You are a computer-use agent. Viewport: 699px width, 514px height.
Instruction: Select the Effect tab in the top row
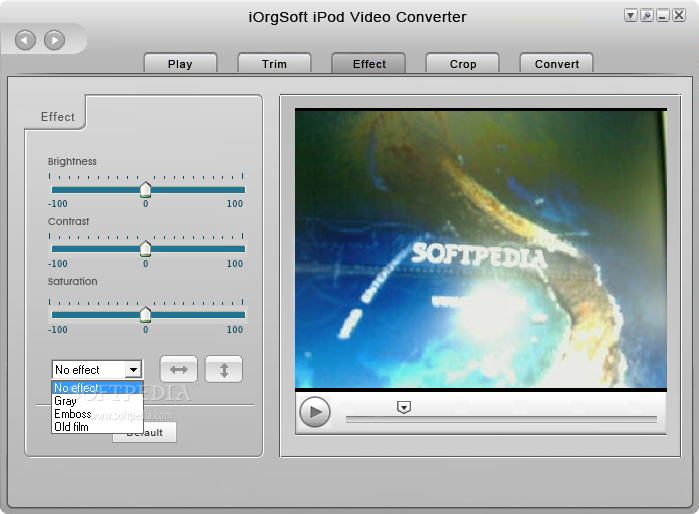coord(369,63)
